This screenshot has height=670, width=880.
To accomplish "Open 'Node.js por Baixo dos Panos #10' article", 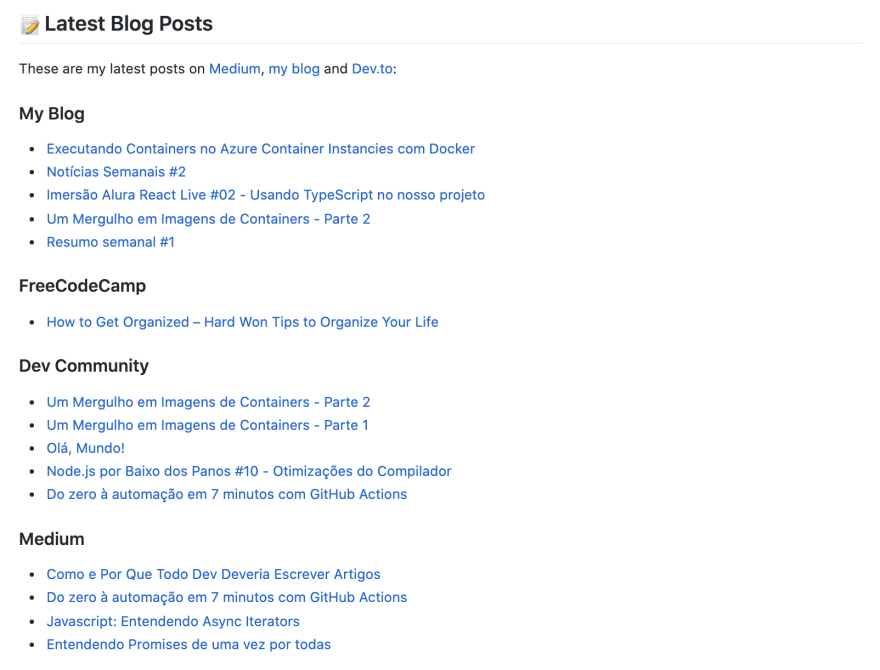I will [x=249, y=471].
